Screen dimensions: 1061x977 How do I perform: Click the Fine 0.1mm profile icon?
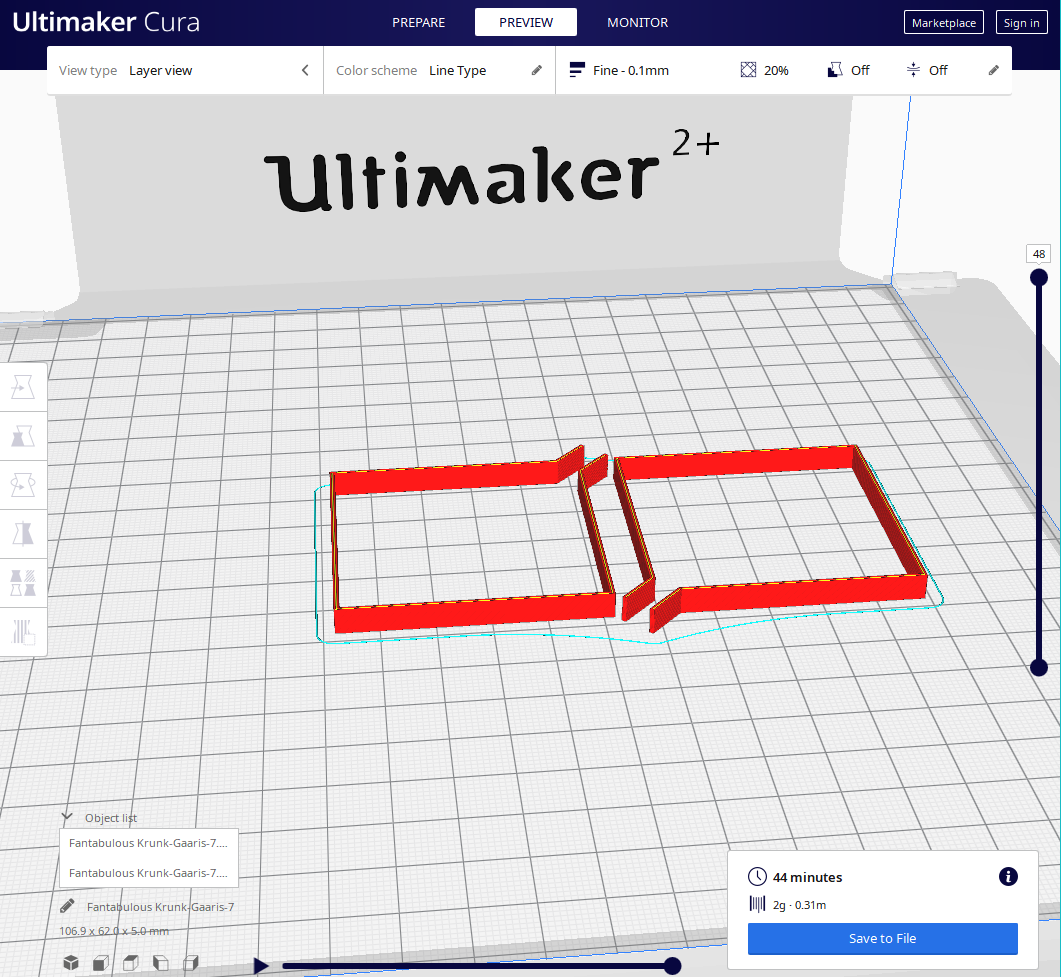point(577,70)
